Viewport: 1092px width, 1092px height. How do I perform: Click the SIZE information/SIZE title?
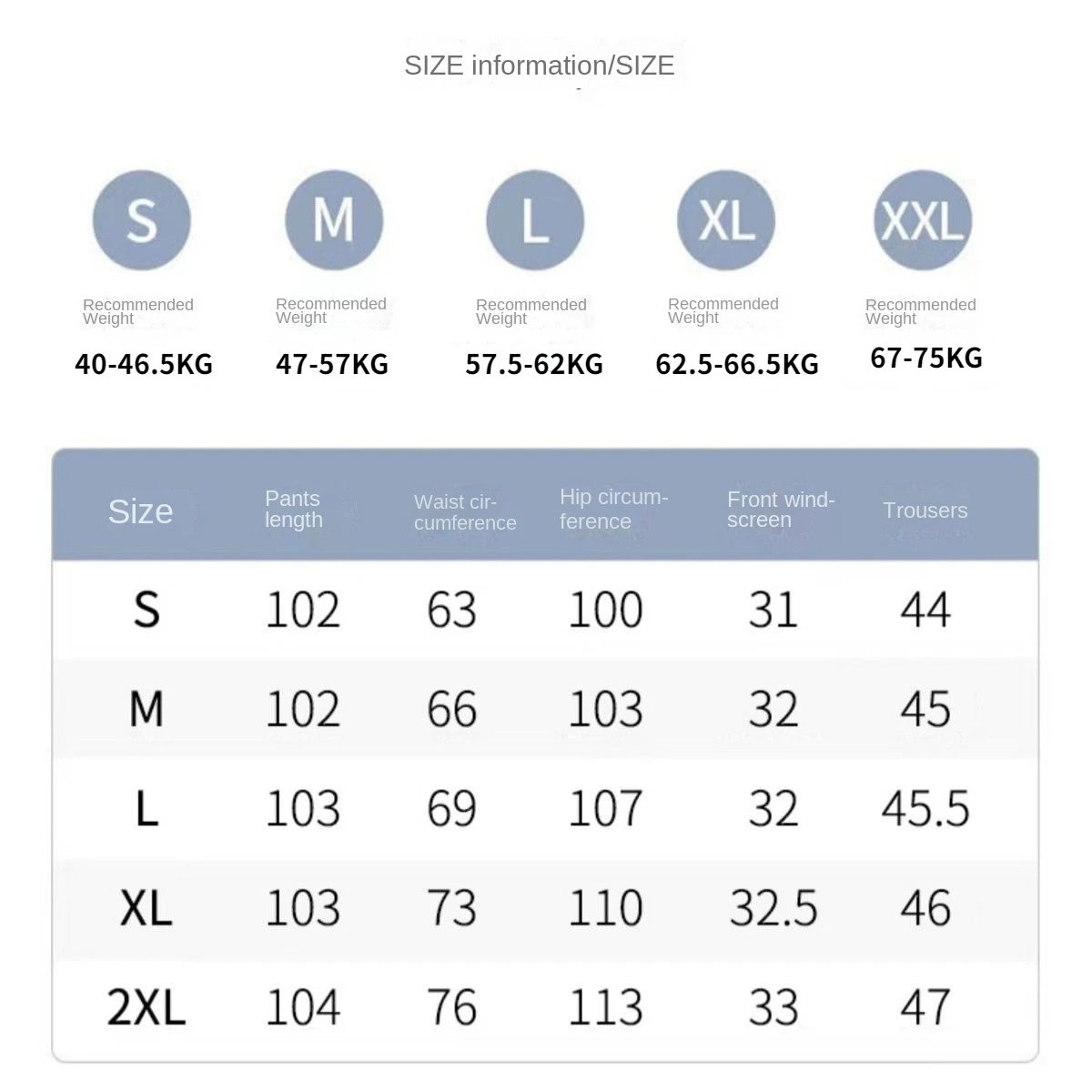click(x=539, y=66)
